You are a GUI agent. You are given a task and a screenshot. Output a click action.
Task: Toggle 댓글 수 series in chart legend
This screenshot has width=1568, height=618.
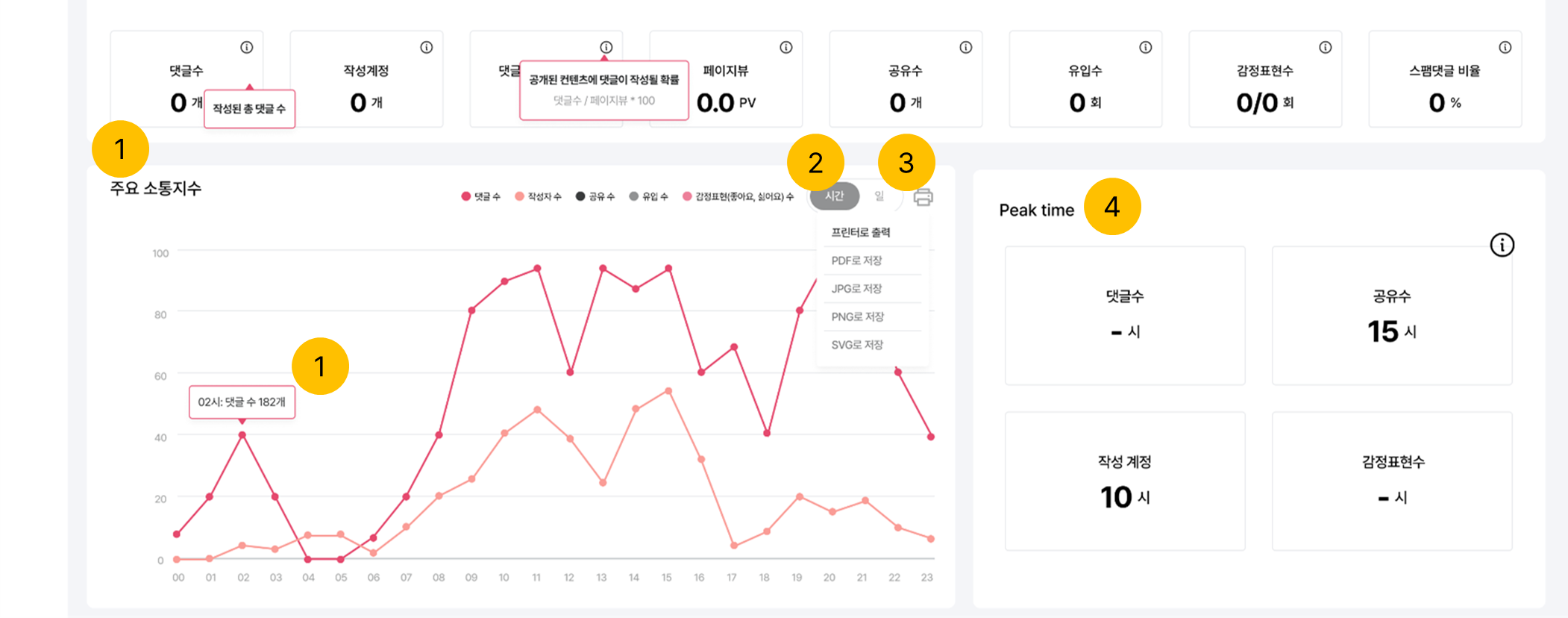click(x=481, y=196)
